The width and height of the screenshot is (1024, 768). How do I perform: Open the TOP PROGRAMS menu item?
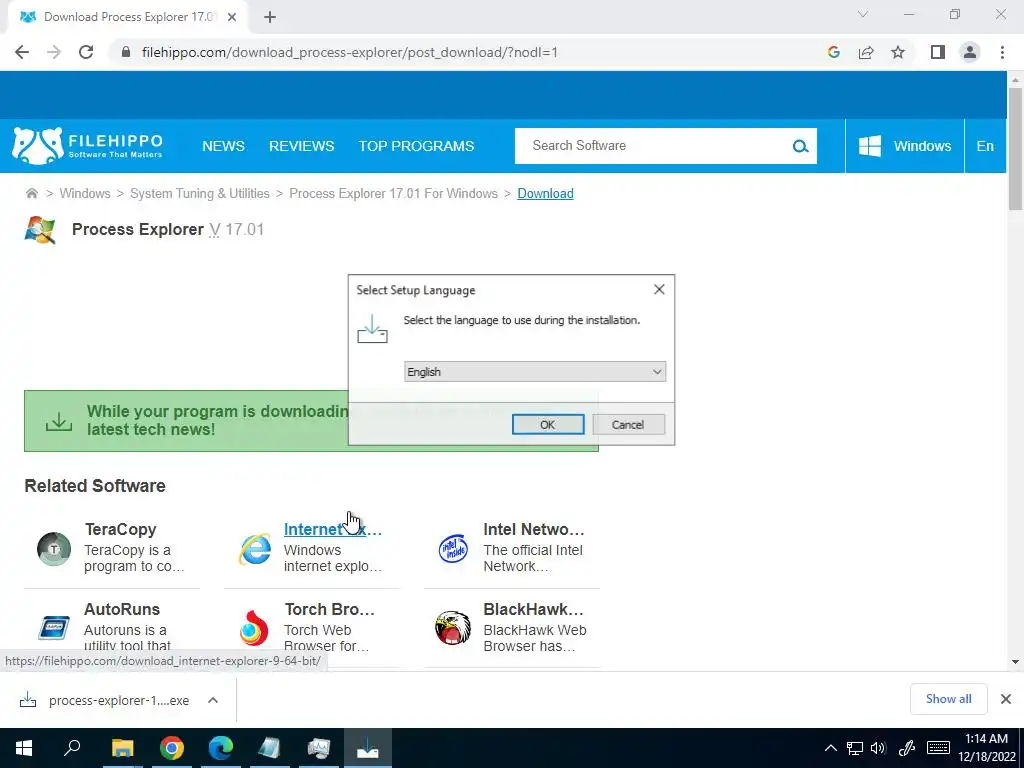pyautogui.click(x=417, y=146)
